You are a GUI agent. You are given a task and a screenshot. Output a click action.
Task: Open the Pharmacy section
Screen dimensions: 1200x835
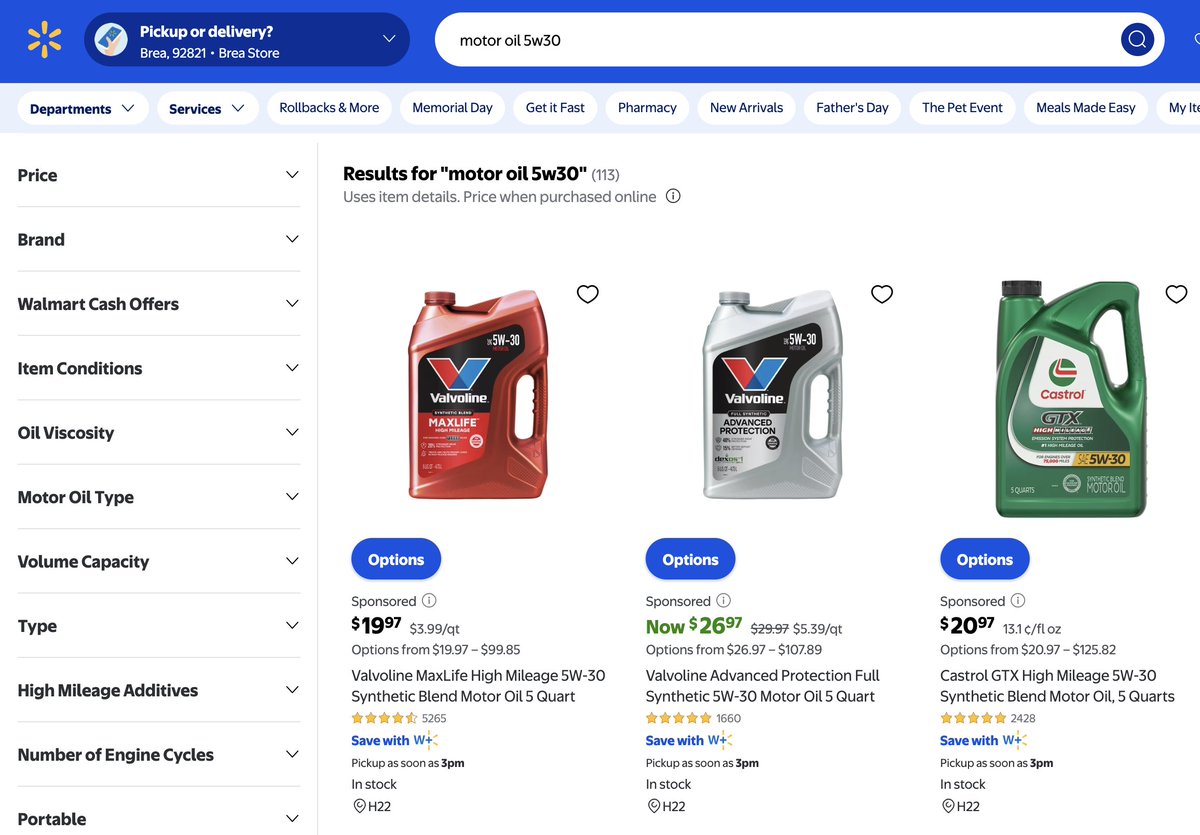pyautogui.click(x=647, y=108)
